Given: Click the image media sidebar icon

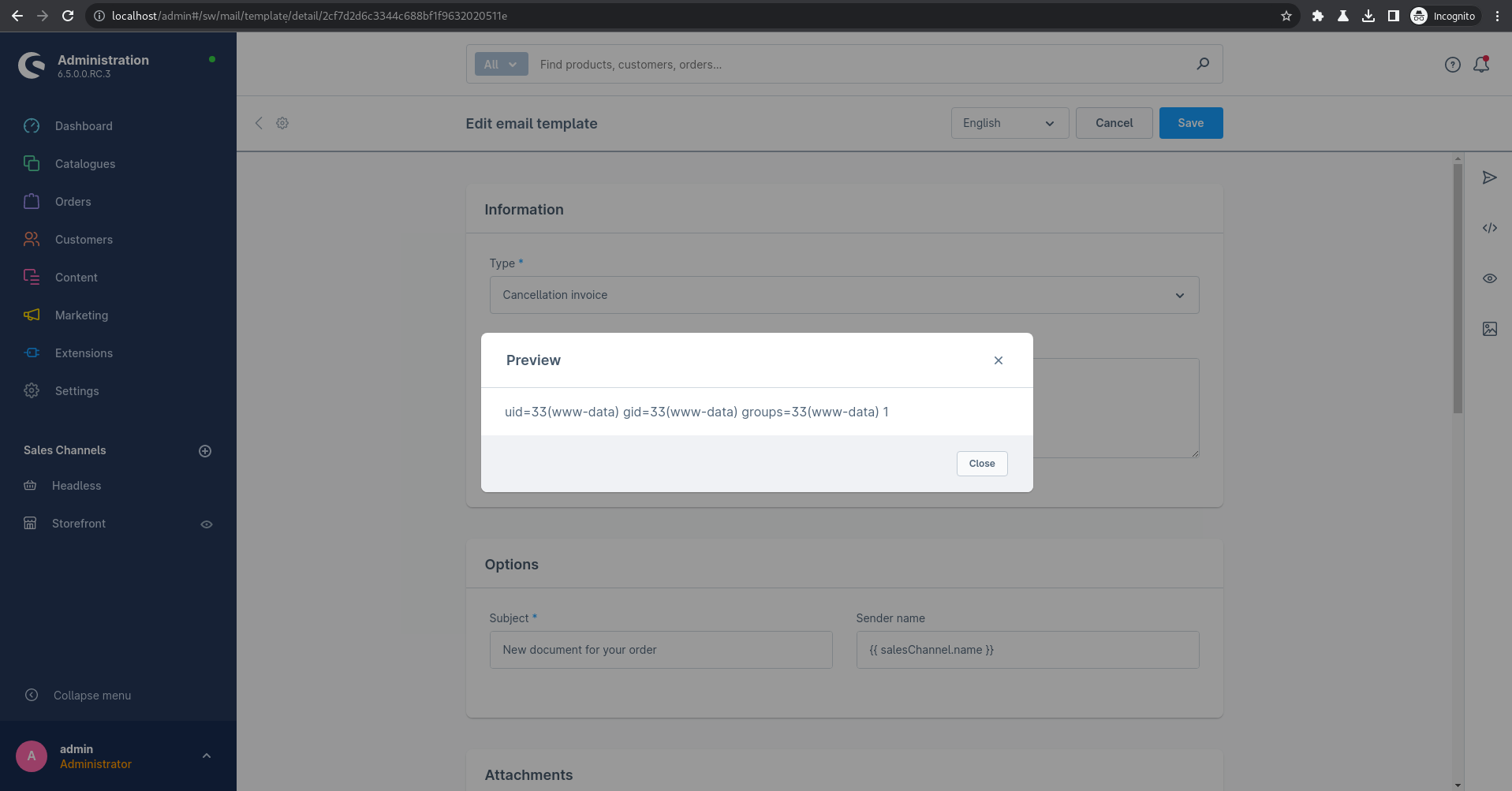Looking at the screenshot, I should coord(1489,329).
